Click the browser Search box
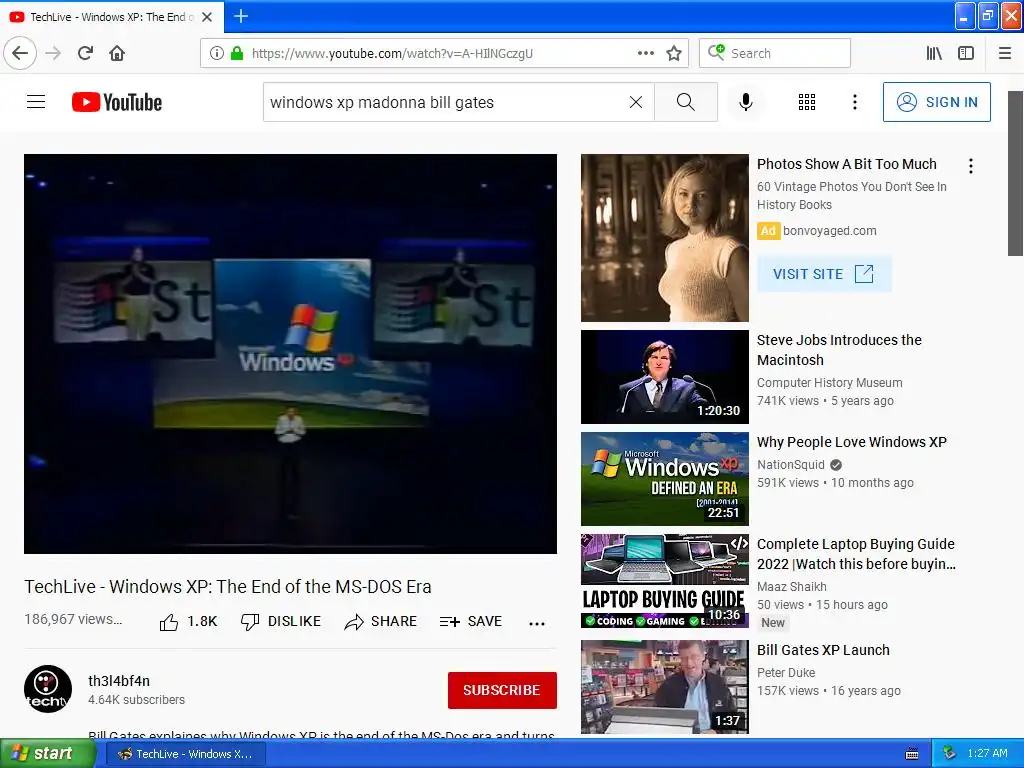This screenshot has height=768, width=1024. (x=775, y=54)
